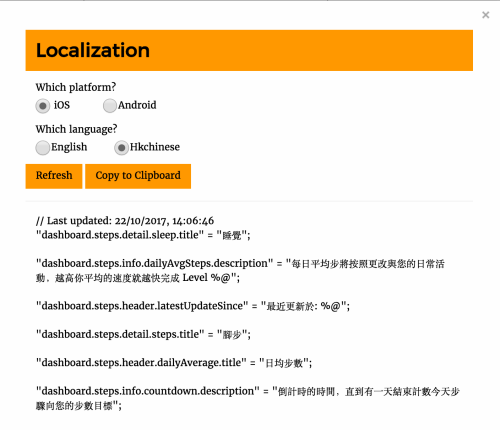
Task: Click the dashboard.steps.detail.sleep.title line
Action: coord(143,235)
